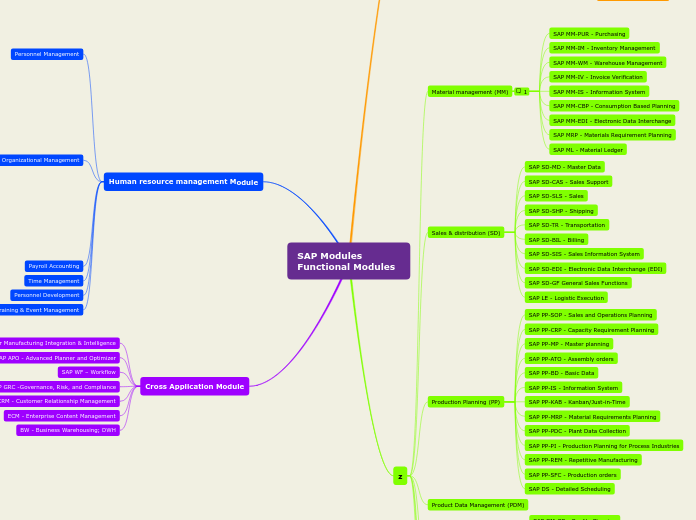The image size is (696, 520).
Task: Click SAP SD-SIS - Sales Information System node
Action: pyautogui.click(x=584, y=254)
